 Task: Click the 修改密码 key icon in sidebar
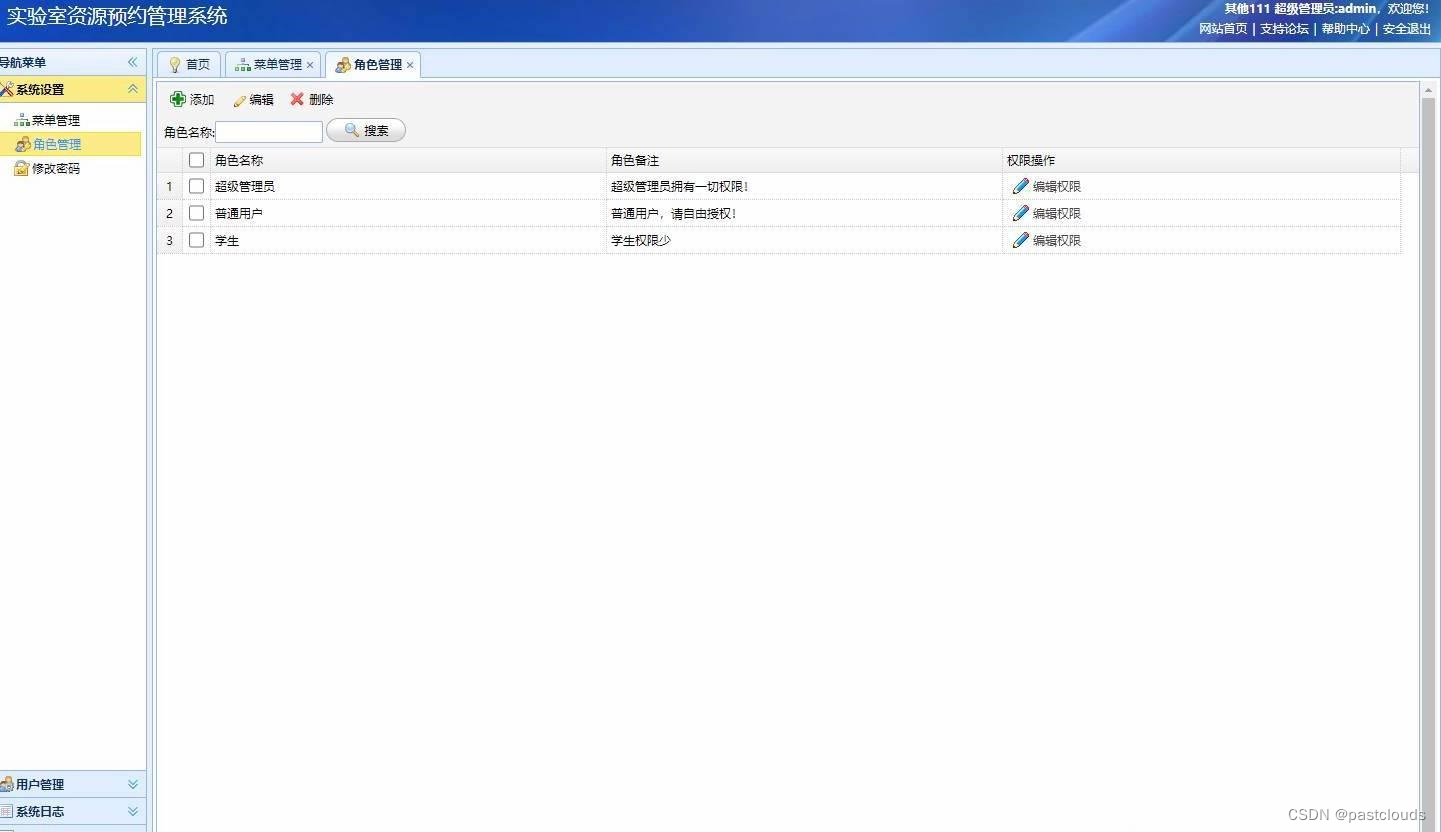point(21,168)
